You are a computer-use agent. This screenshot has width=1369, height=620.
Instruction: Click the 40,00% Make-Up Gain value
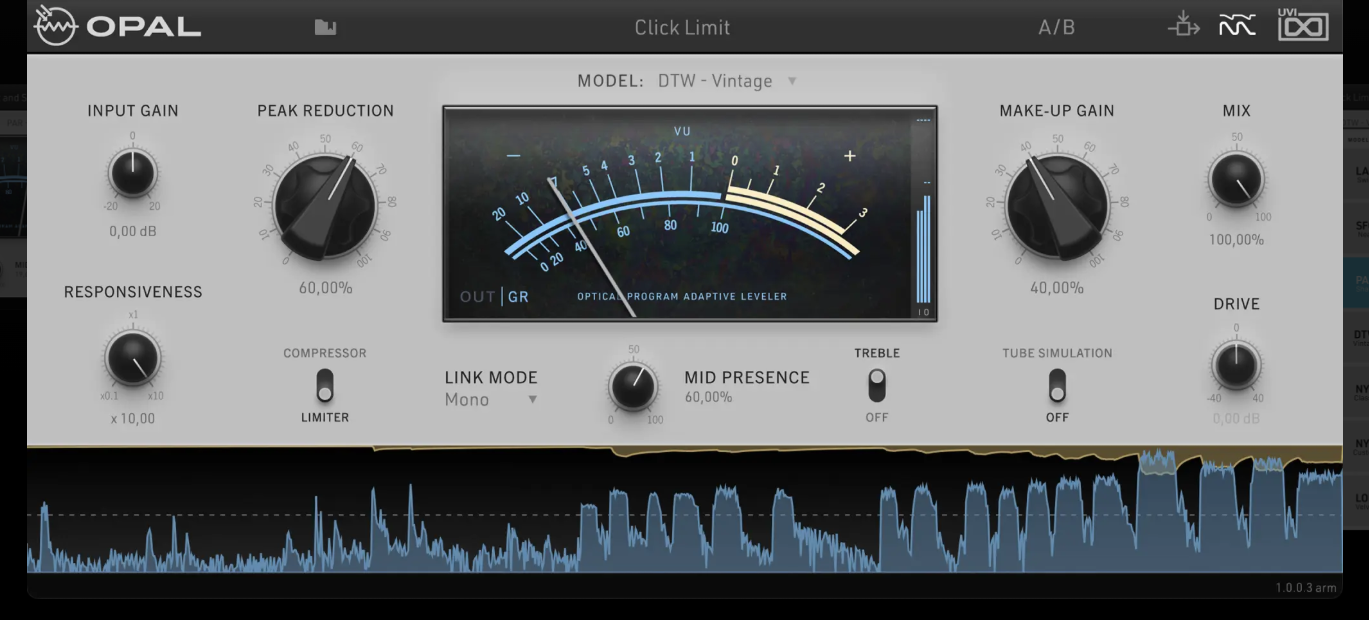pyautogui.click(x=1057, y=288)
